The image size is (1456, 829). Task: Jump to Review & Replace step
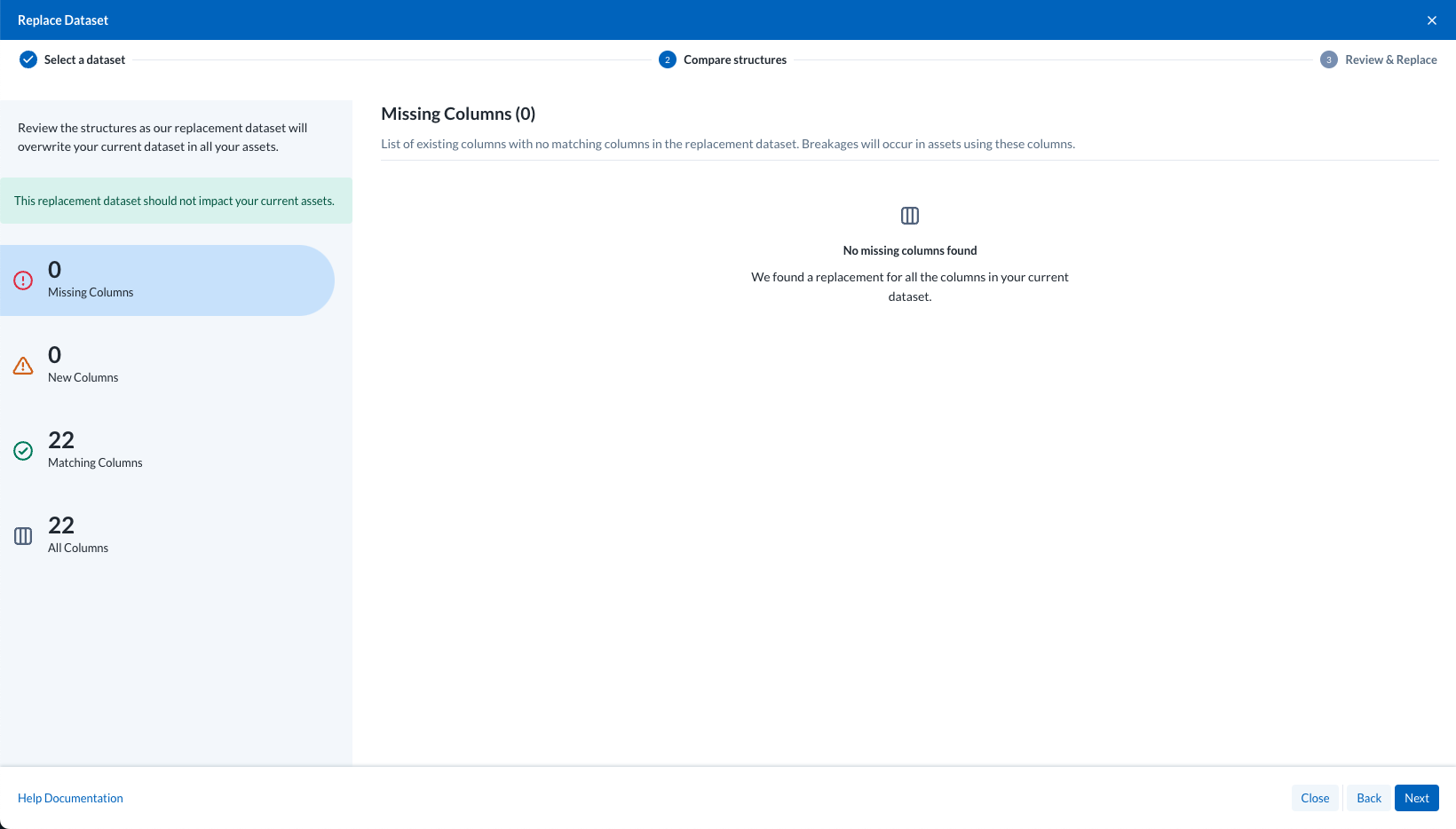pyautogui.click(x=1390, y=59)
